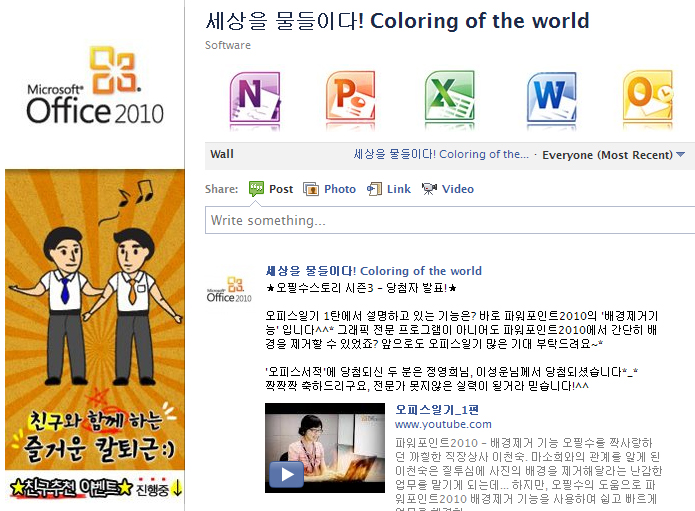This screenshot has height=511, width=695.
Task: Click the PowerPoint application icon
Action: 350,96
